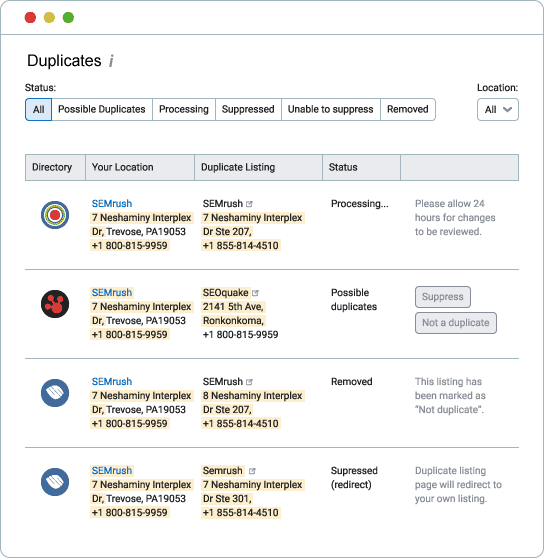
Task: Click the Your Location column header
Action: 140,167
